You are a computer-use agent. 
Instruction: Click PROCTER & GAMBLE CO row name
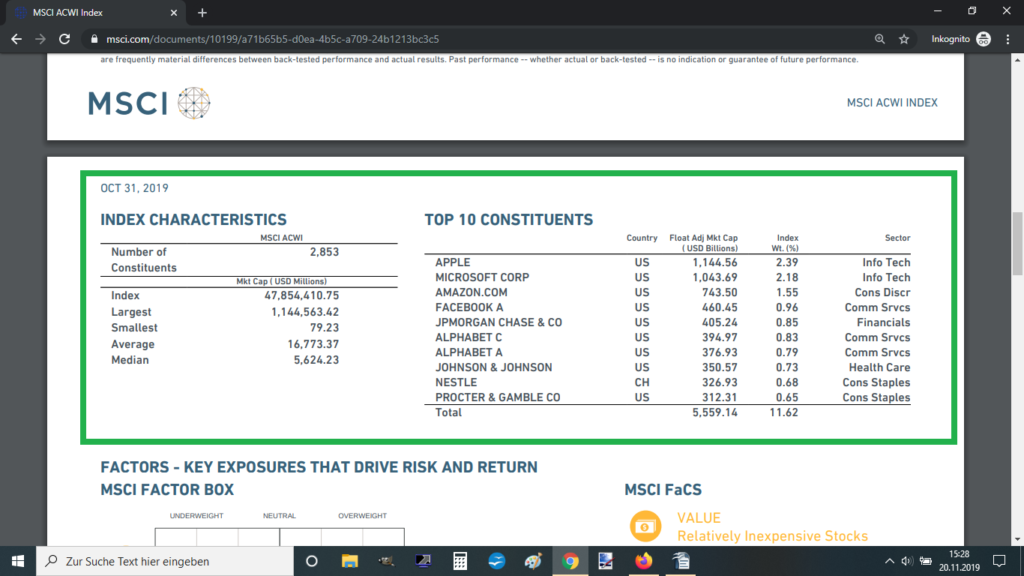point(498,398)
